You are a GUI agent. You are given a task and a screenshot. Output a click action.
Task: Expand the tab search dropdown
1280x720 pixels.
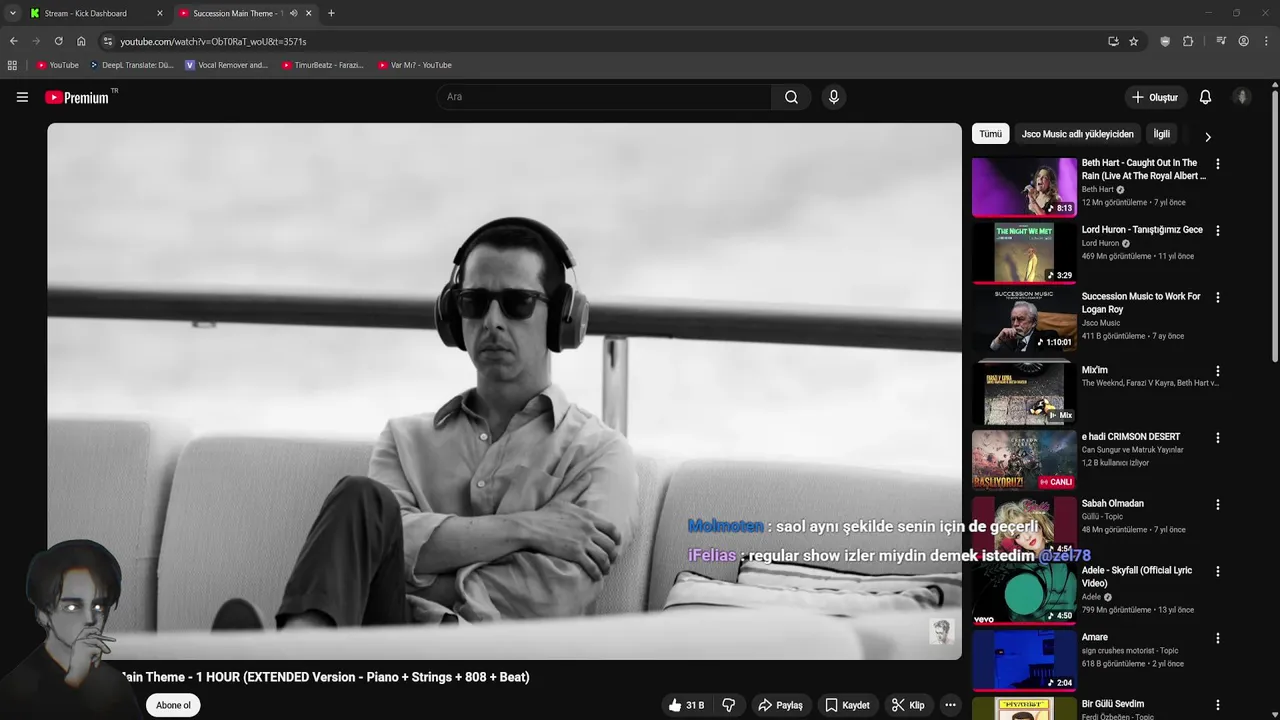[x=12, y=13]
